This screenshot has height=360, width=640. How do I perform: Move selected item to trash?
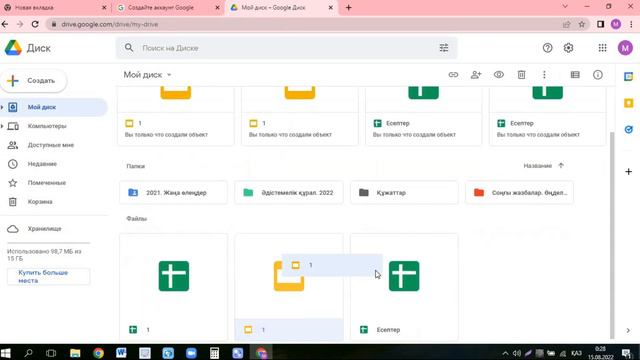click(x=521, y=75)
